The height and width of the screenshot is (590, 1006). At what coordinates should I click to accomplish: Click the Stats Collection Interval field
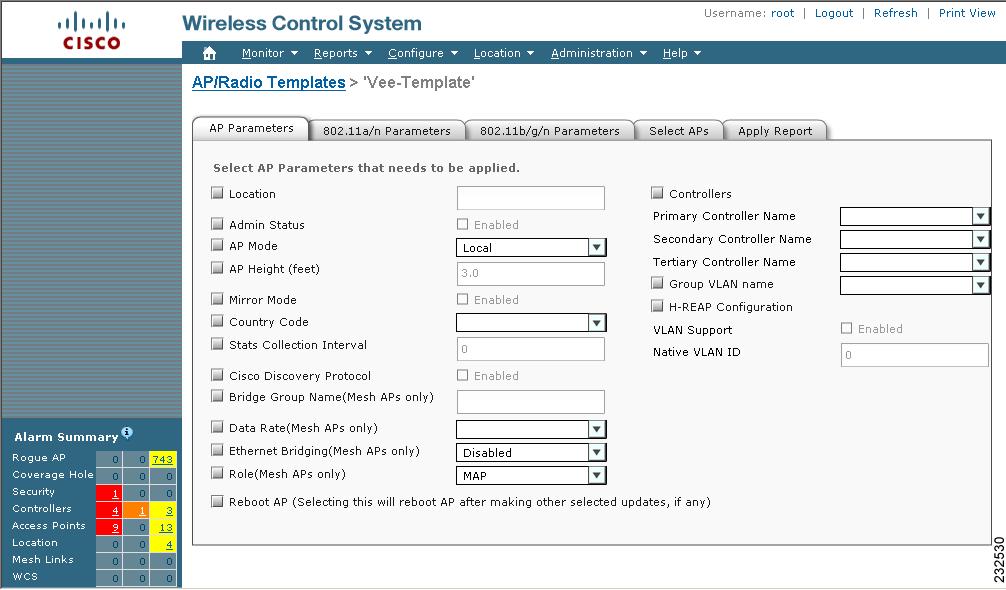click(531, 349)
